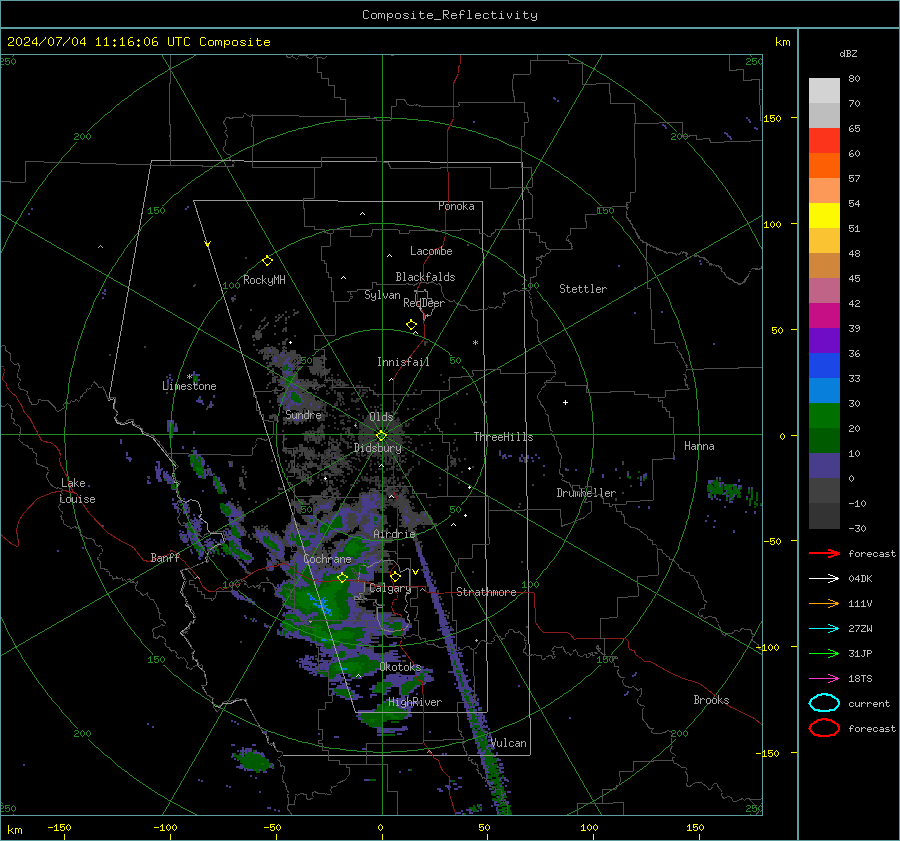Click the yellow 51-54 dBZ color swatch

pos(824,216)
